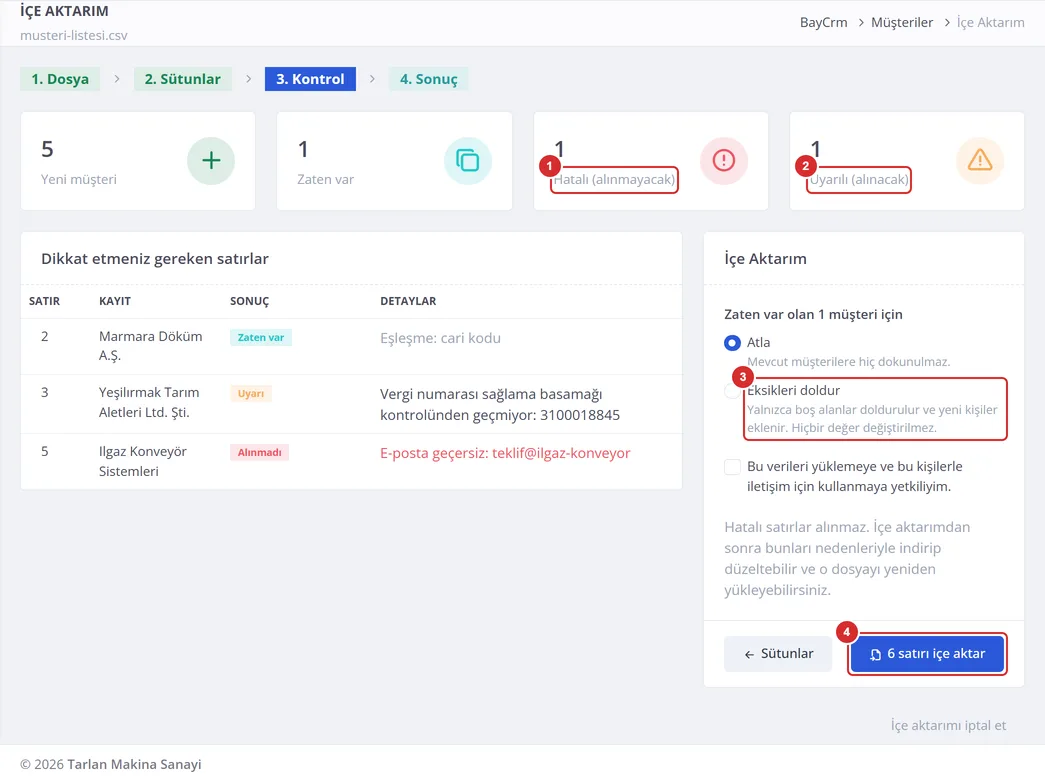1045x784 pixels.
Task: Open BayCrm breadcrumb link
Action: [824, 23]
